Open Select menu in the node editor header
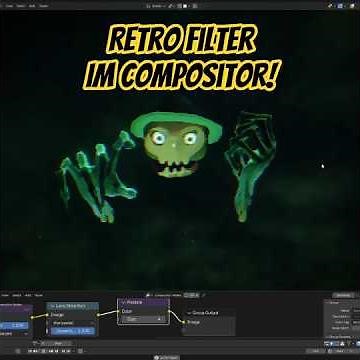360x360 pixels. click(x=17, y=295)
